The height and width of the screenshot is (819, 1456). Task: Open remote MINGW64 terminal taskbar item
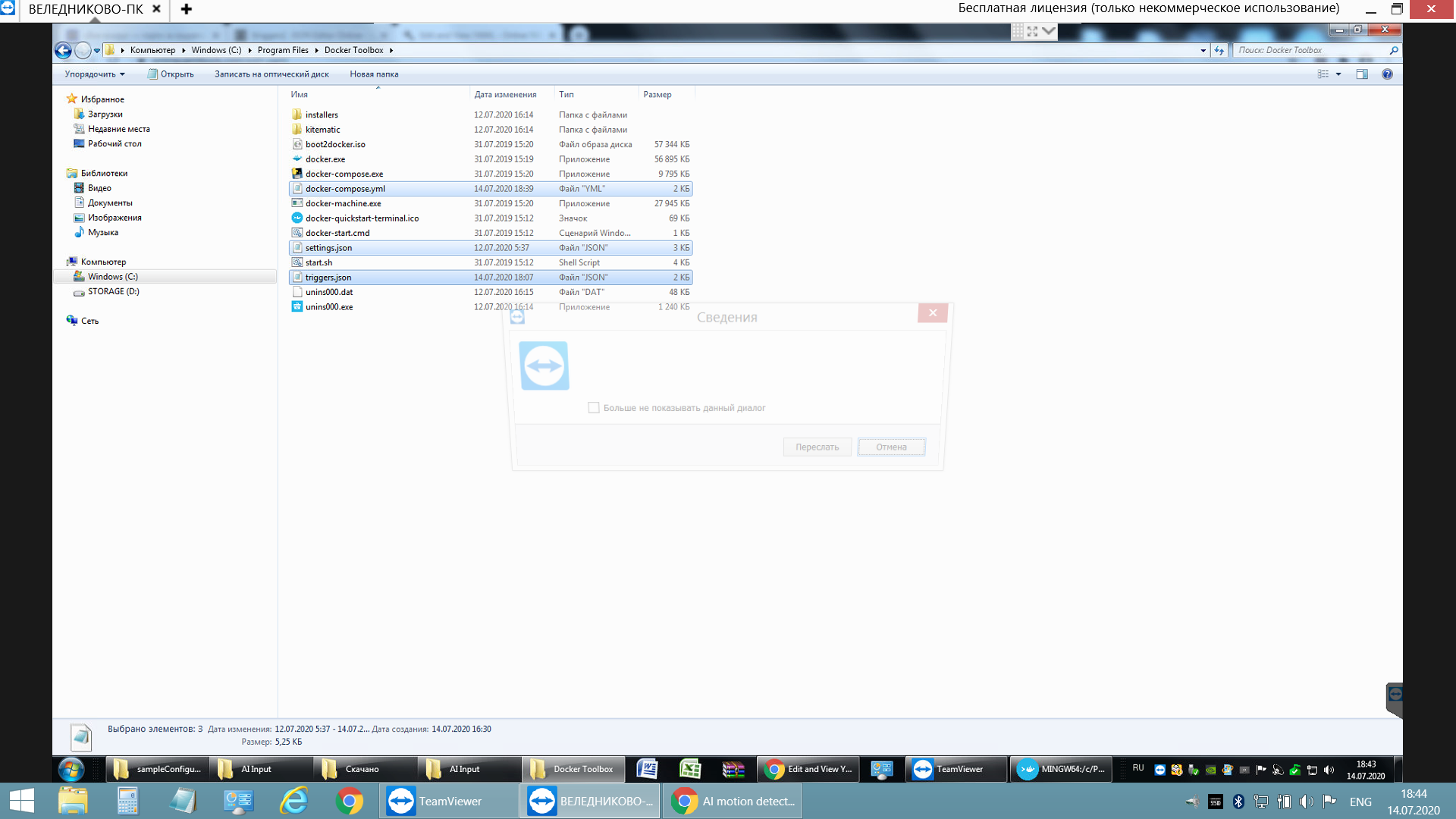point(1062,770)
